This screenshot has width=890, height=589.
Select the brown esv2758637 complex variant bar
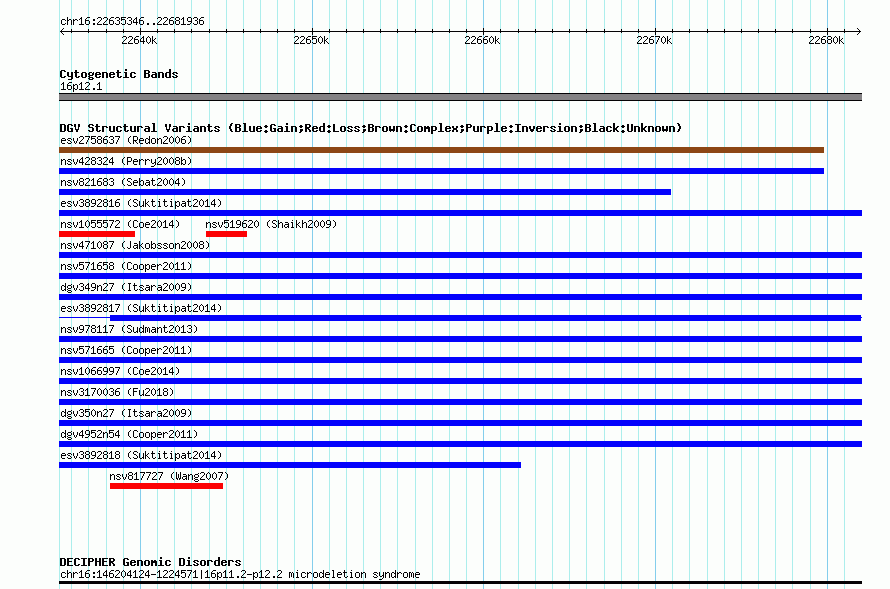pos(442,150)
